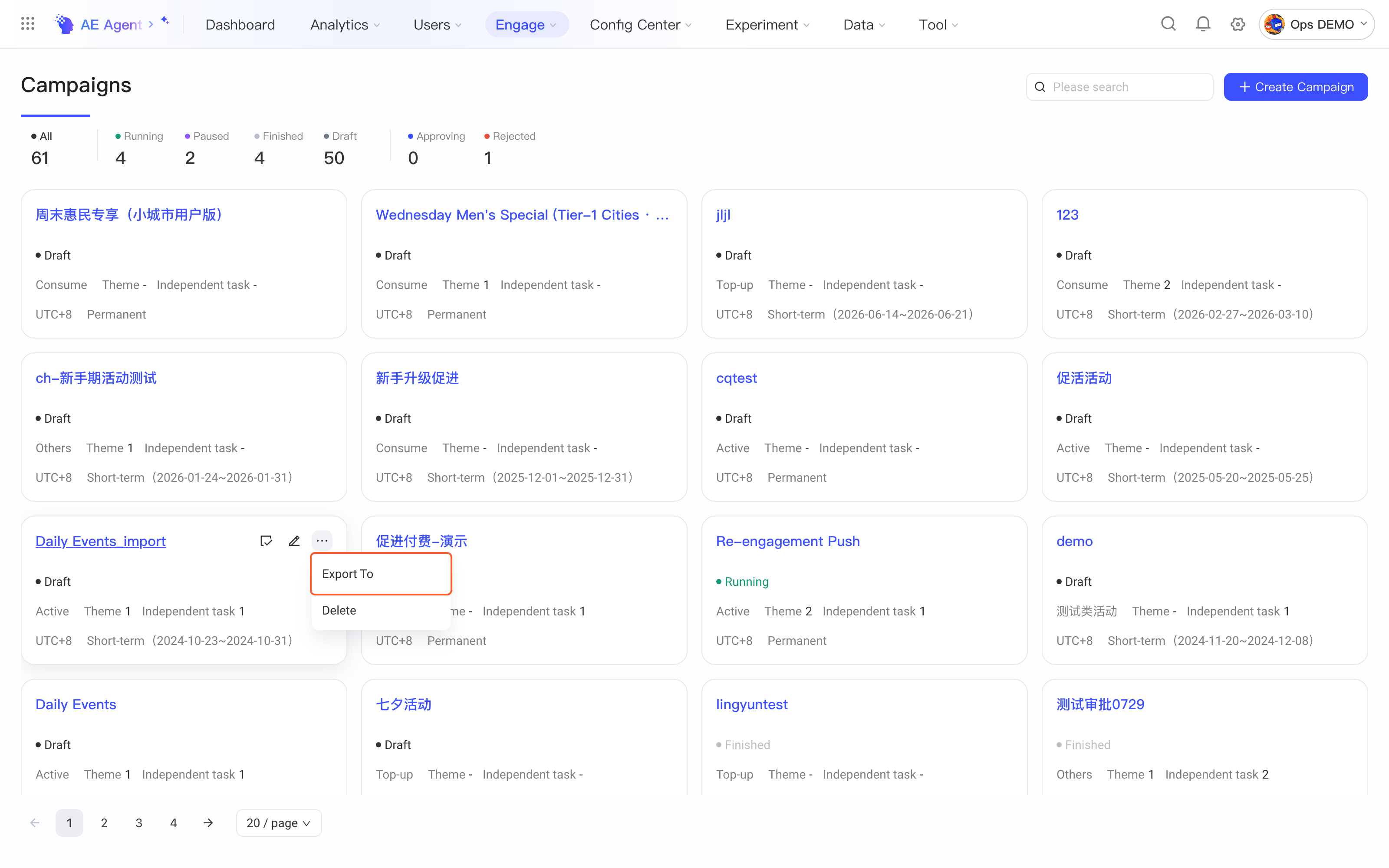1389x868 pixels.
Task: Click the copy icon on Daily Events_import
Action: [267, 541]
